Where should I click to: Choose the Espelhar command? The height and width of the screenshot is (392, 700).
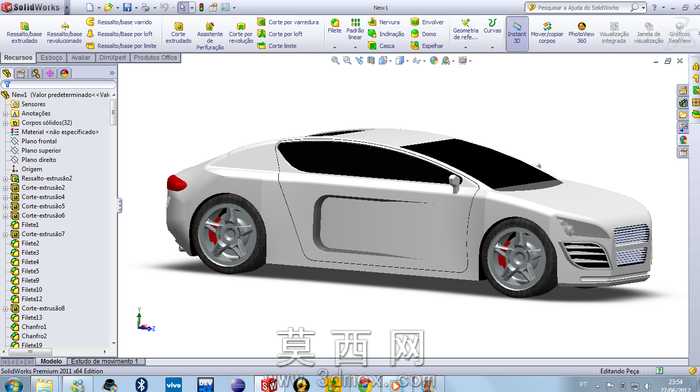pyautogui.click(x=427, y=46)
